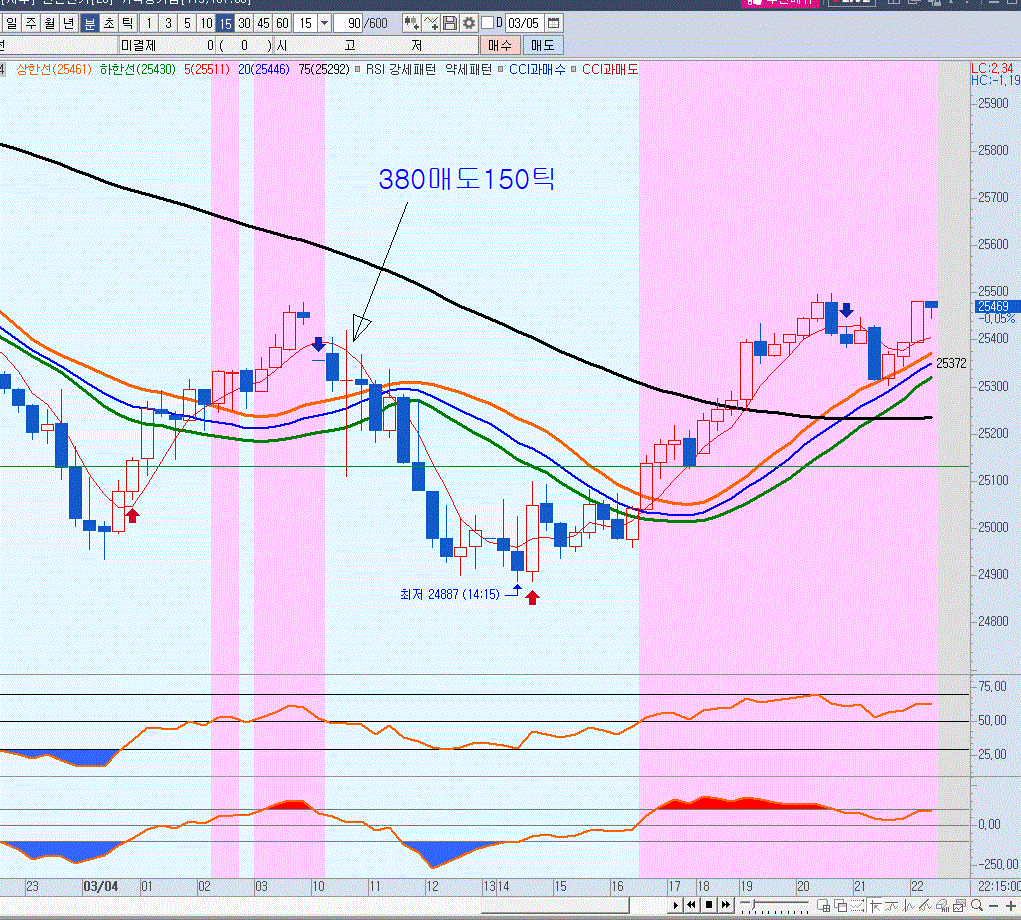The width and height of the screenshot is (1021, 920).
Task: Click the 매도 (sell) button
Action: pyautogui.click(x=543, y=45)
